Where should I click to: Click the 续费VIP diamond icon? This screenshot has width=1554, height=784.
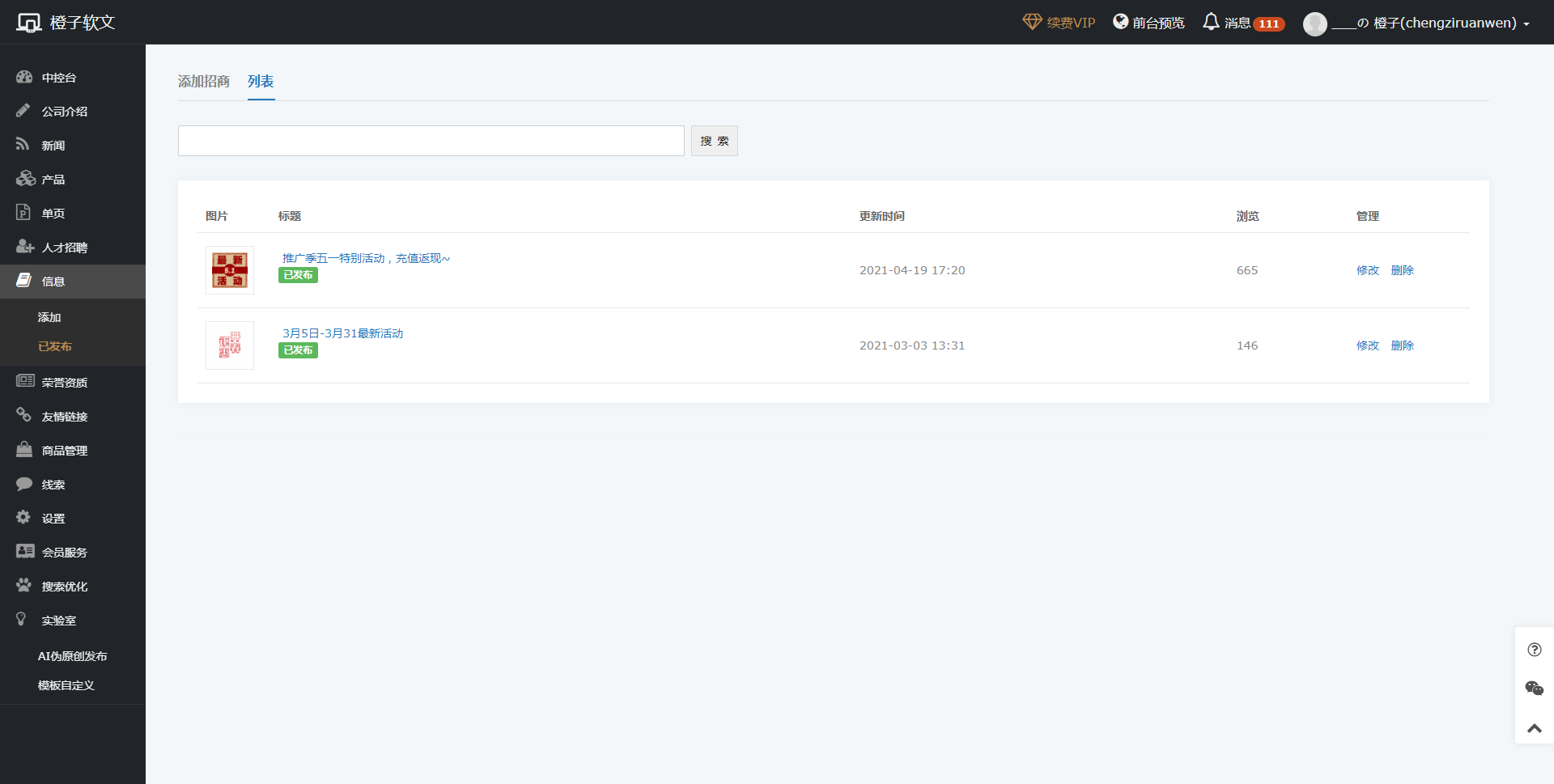(1032, 22)
